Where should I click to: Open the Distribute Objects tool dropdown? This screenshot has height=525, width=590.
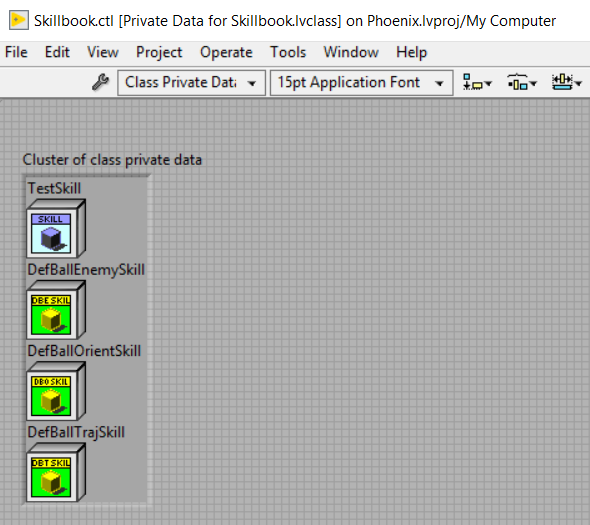[522, 82]
